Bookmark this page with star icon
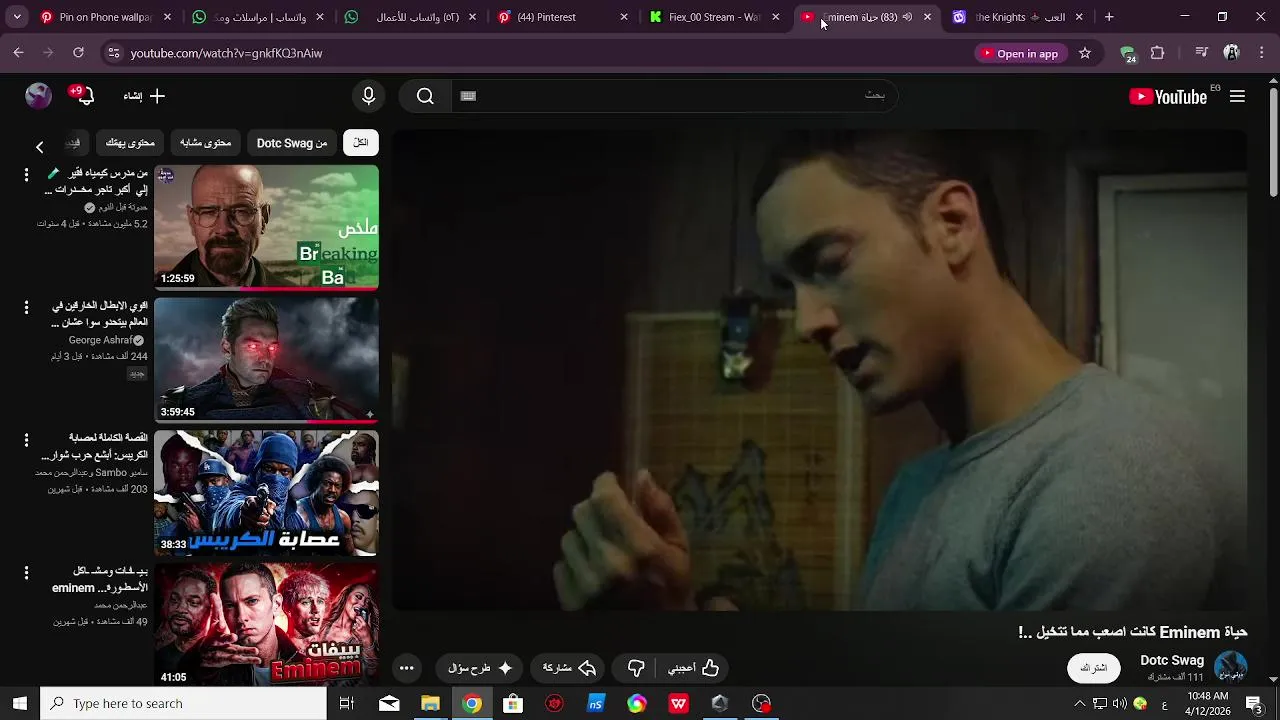Viewport: 1280px width, 720px height. click(x=1085, y=53)
